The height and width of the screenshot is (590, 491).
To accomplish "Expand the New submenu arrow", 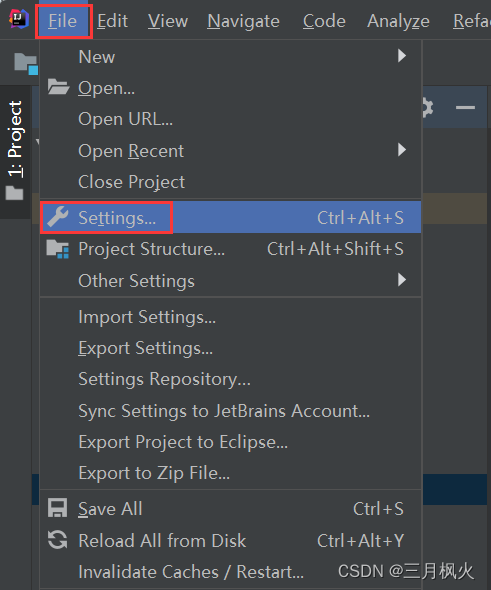I will (x=402, y=56).
